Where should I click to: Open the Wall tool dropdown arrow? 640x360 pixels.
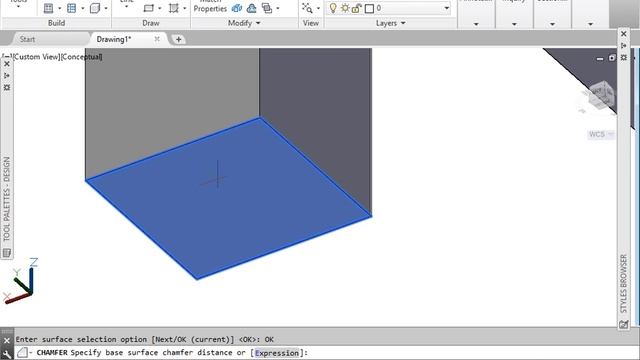point(60,8)
